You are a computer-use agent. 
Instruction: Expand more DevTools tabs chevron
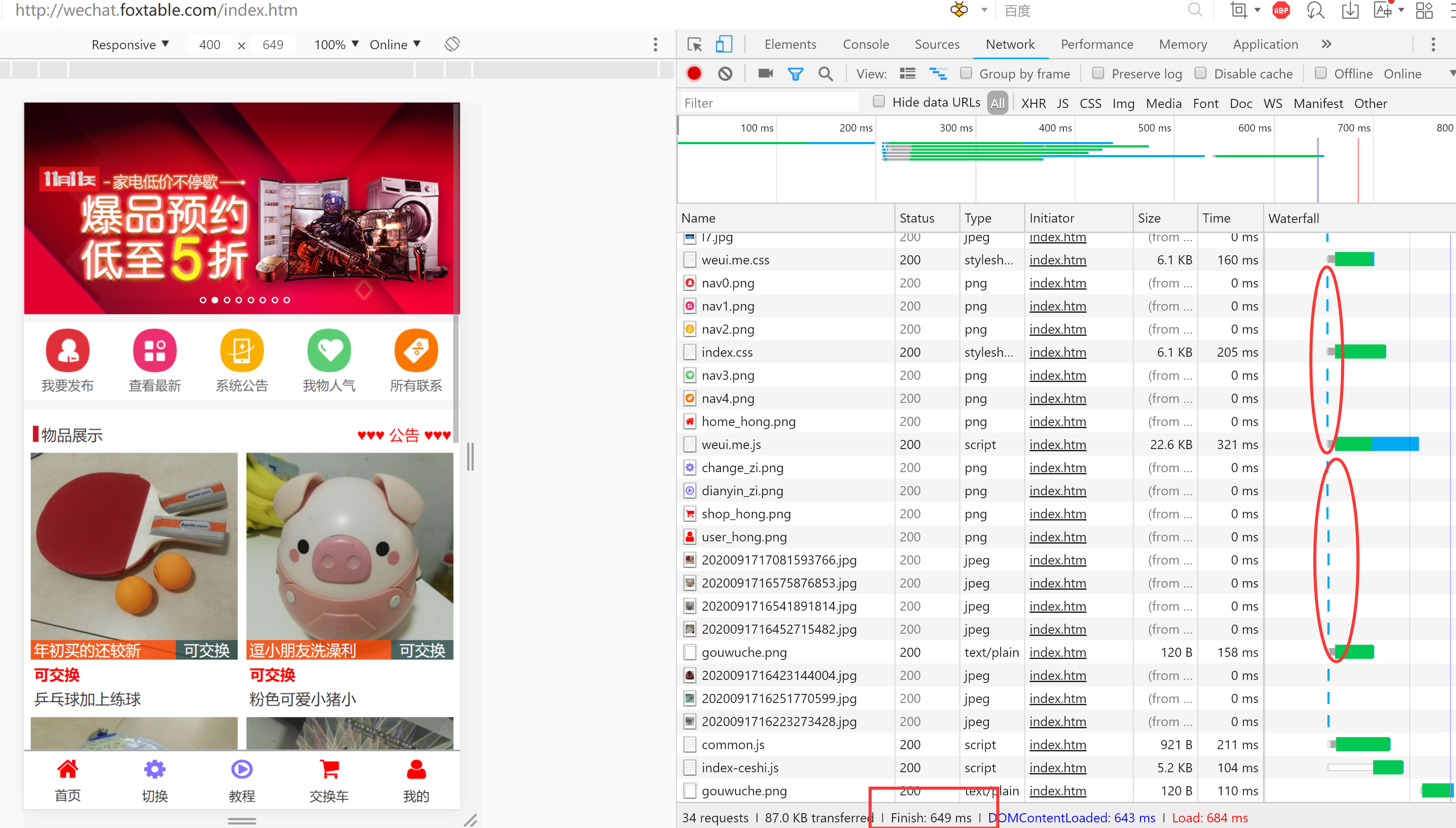1326,44
